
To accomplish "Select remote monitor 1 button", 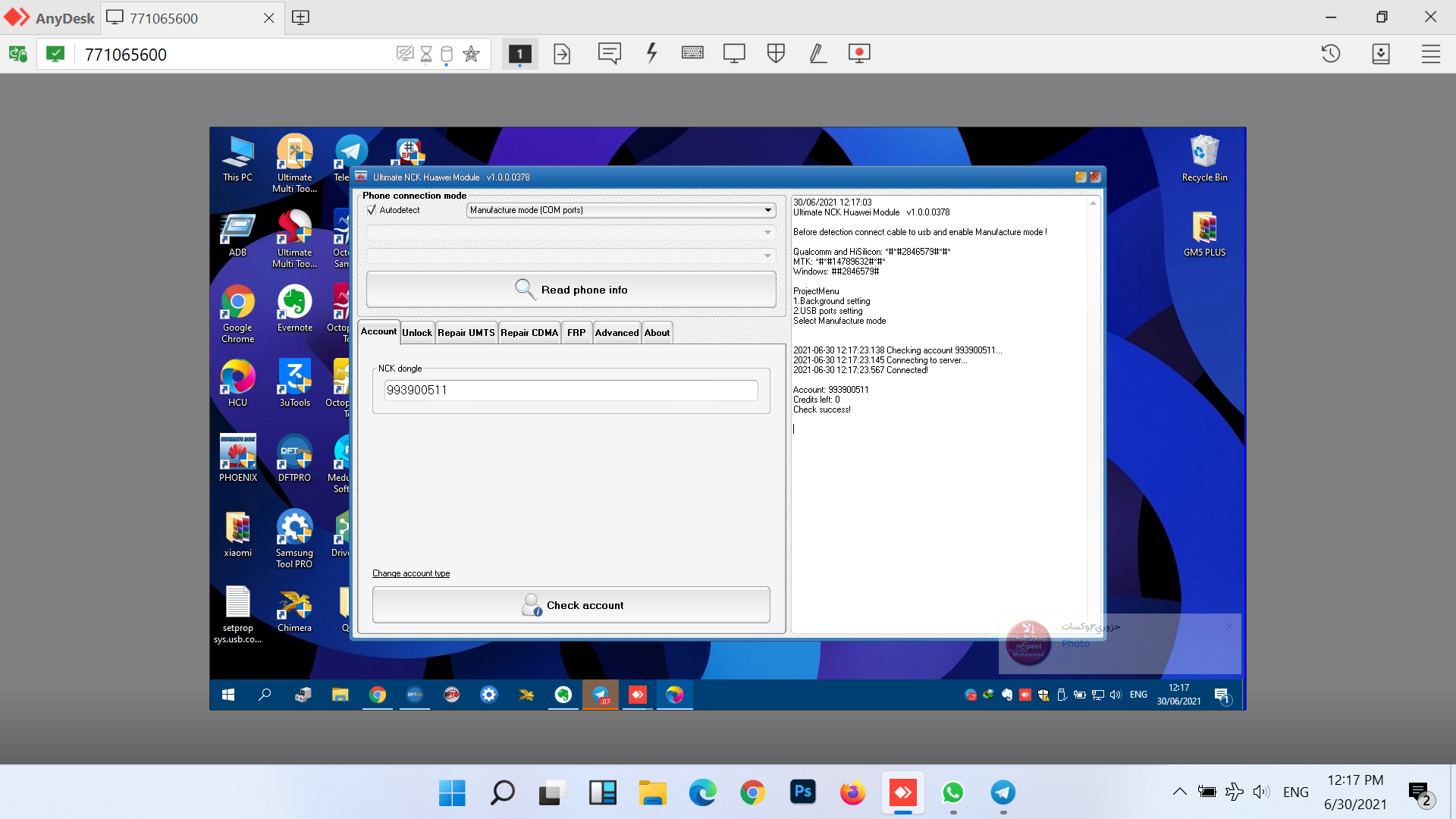I will coord(519,54).
